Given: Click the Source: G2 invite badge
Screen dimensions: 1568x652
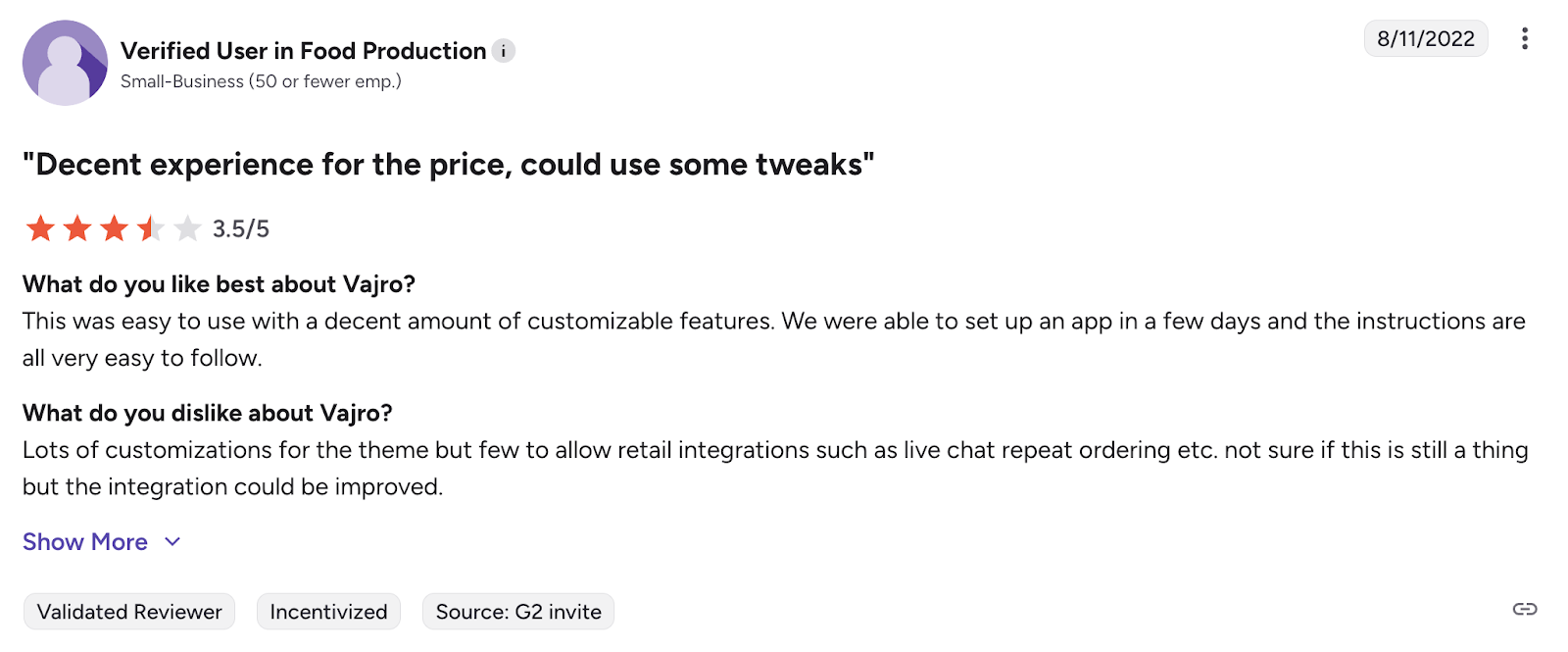Looking at the screenshot, I should pos(517,611).
